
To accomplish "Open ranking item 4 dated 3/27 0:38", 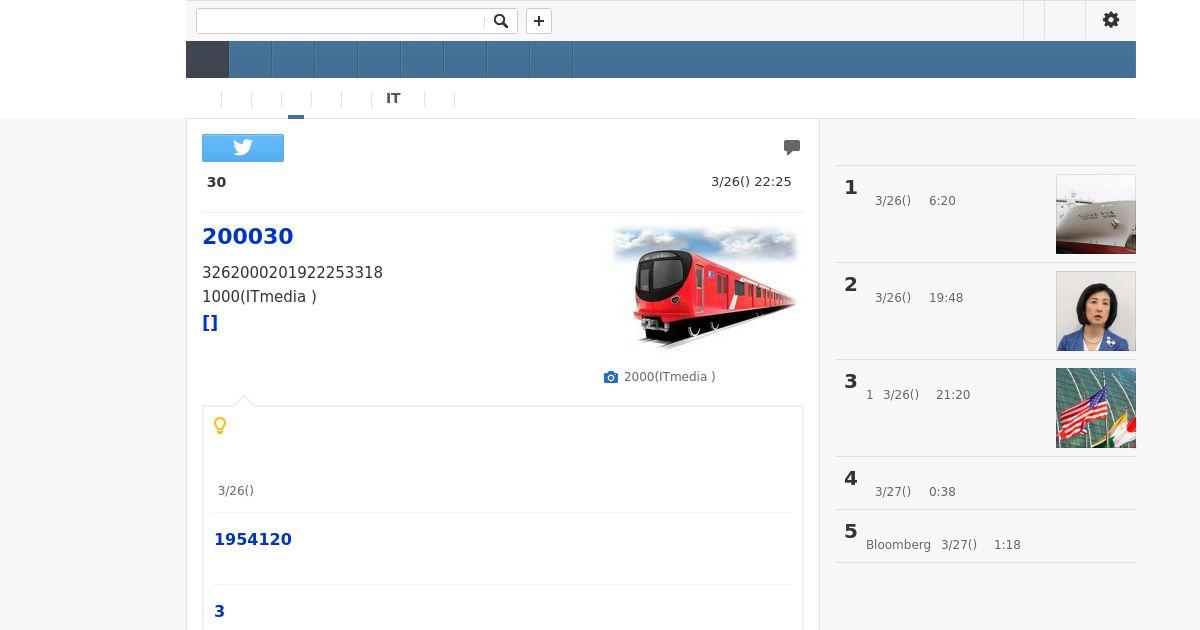I will [986, 483].
